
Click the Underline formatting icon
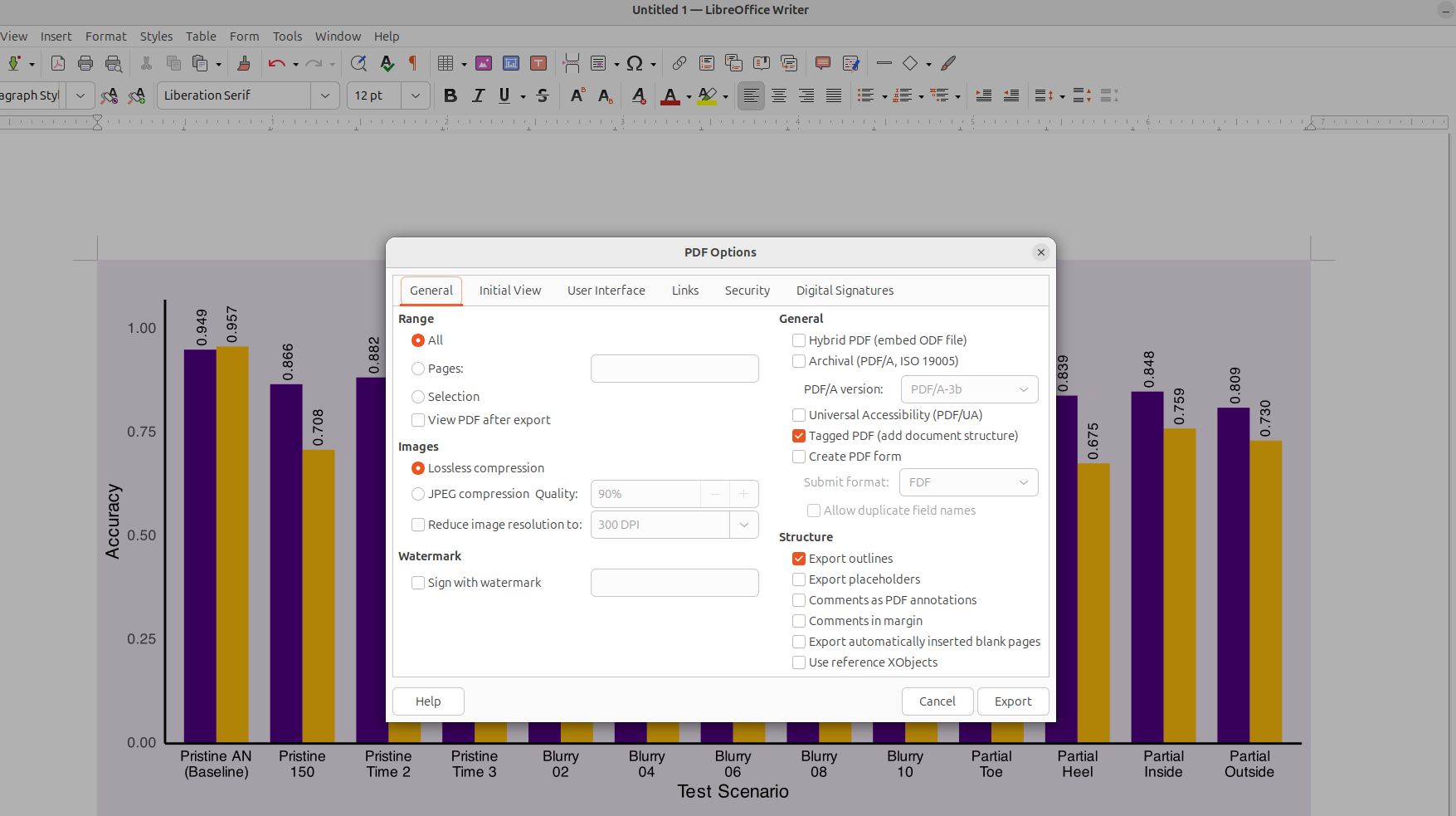(504, 95)
